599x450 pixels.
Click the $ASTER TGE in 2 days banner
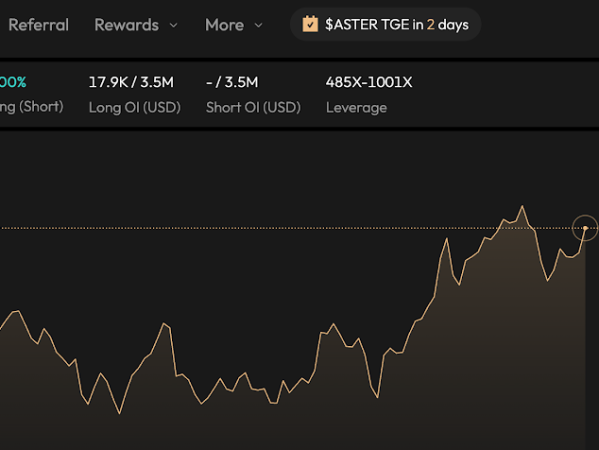pyautogui.click(x=385, y=24)
